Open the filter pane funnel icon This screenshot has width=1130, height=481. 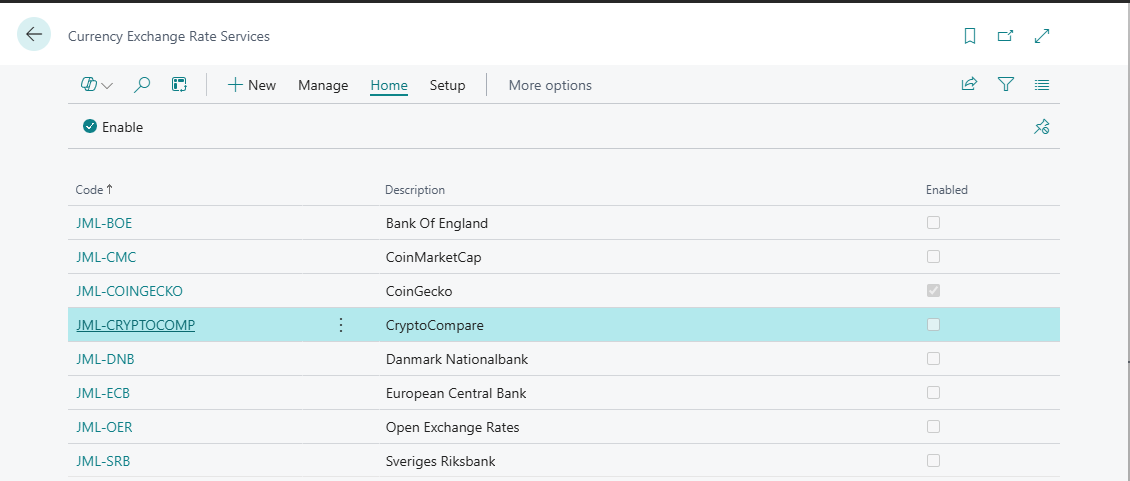point(1006,85)
